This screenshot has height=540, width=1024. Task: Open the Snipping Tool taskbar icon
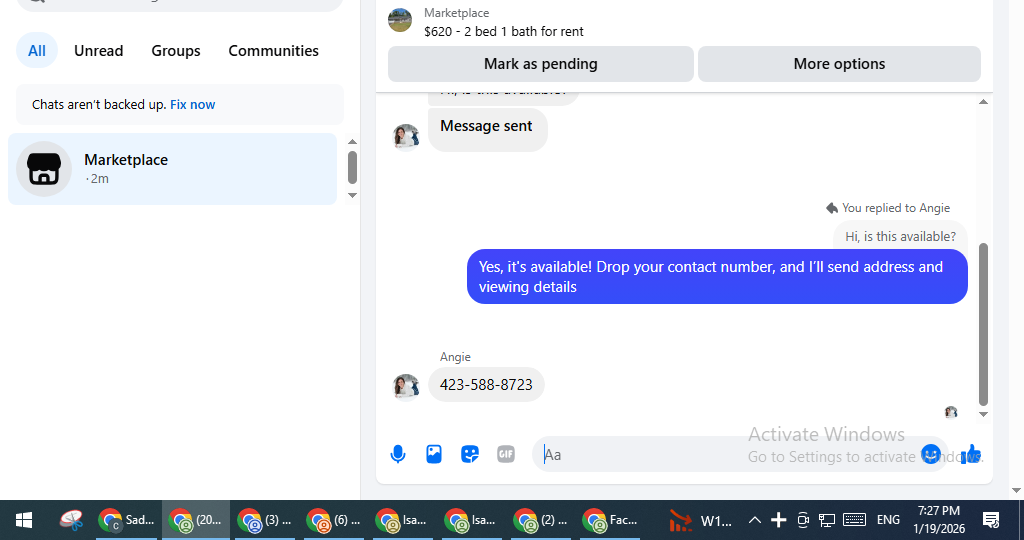point(71,520)
